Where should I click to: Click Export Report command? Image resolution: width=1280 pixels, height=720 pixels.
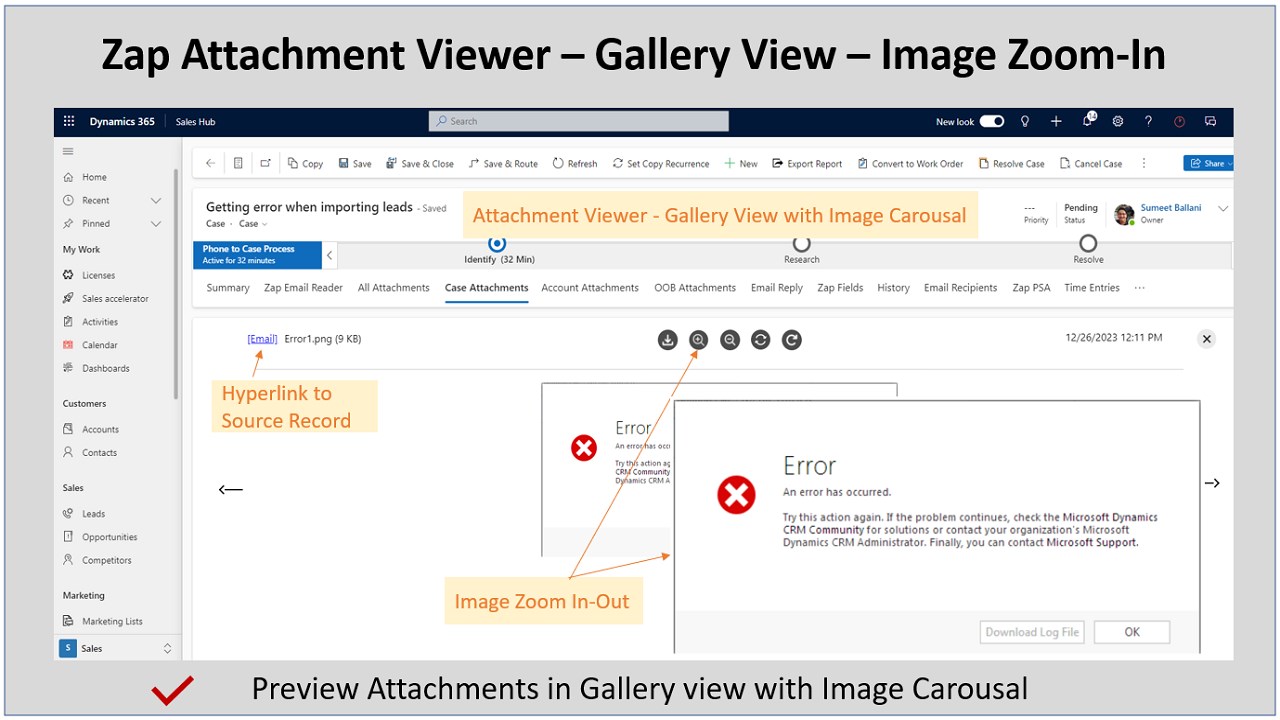(x=807, y=163)
